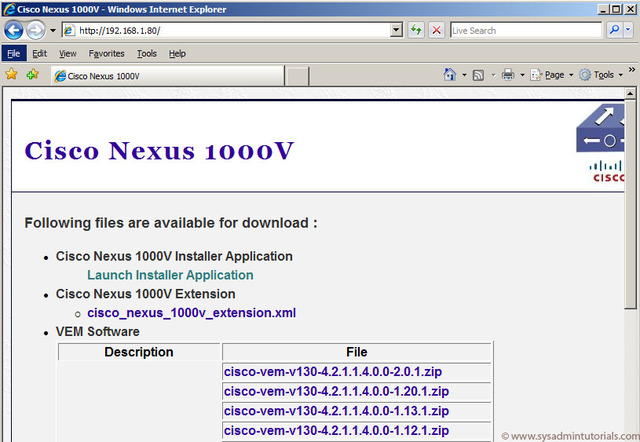This screenshot has height=442, width=640.
Task: Click the Print icon
Action: pos(508,75)
